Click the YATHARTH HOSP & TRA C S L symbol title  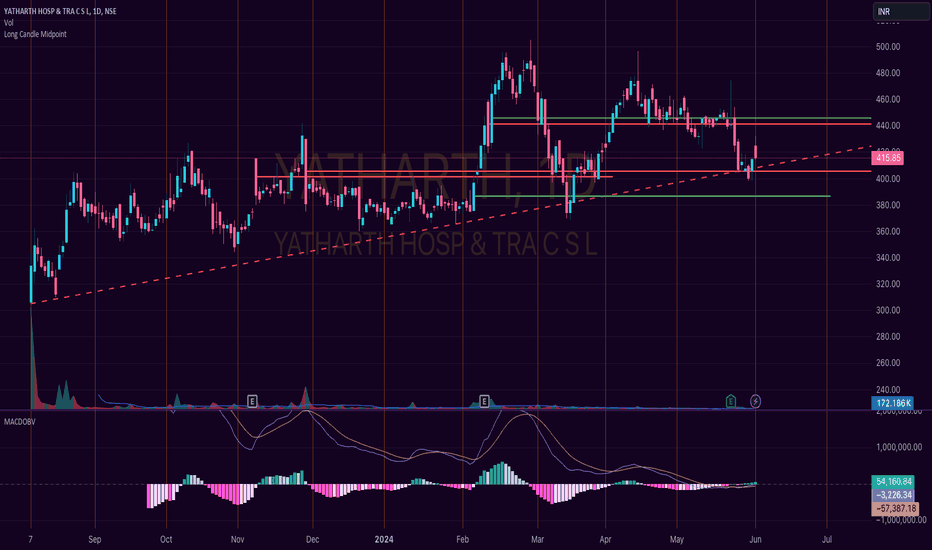click(x=60, y=11)
